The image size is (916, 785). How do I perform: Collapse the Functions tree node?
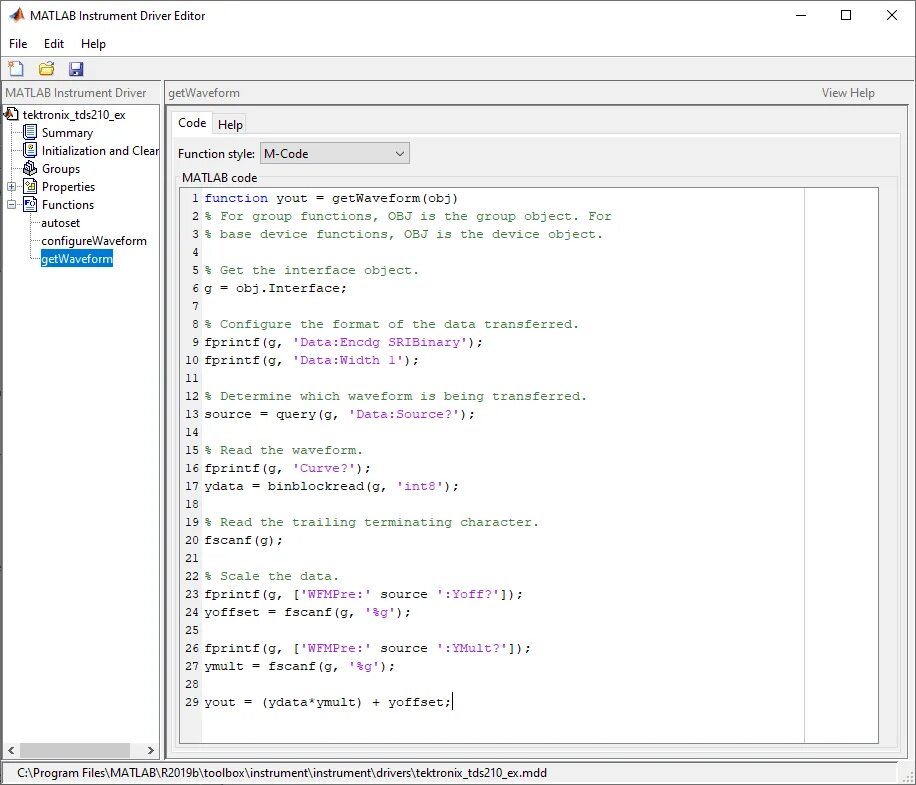click(x=11, y=204)
